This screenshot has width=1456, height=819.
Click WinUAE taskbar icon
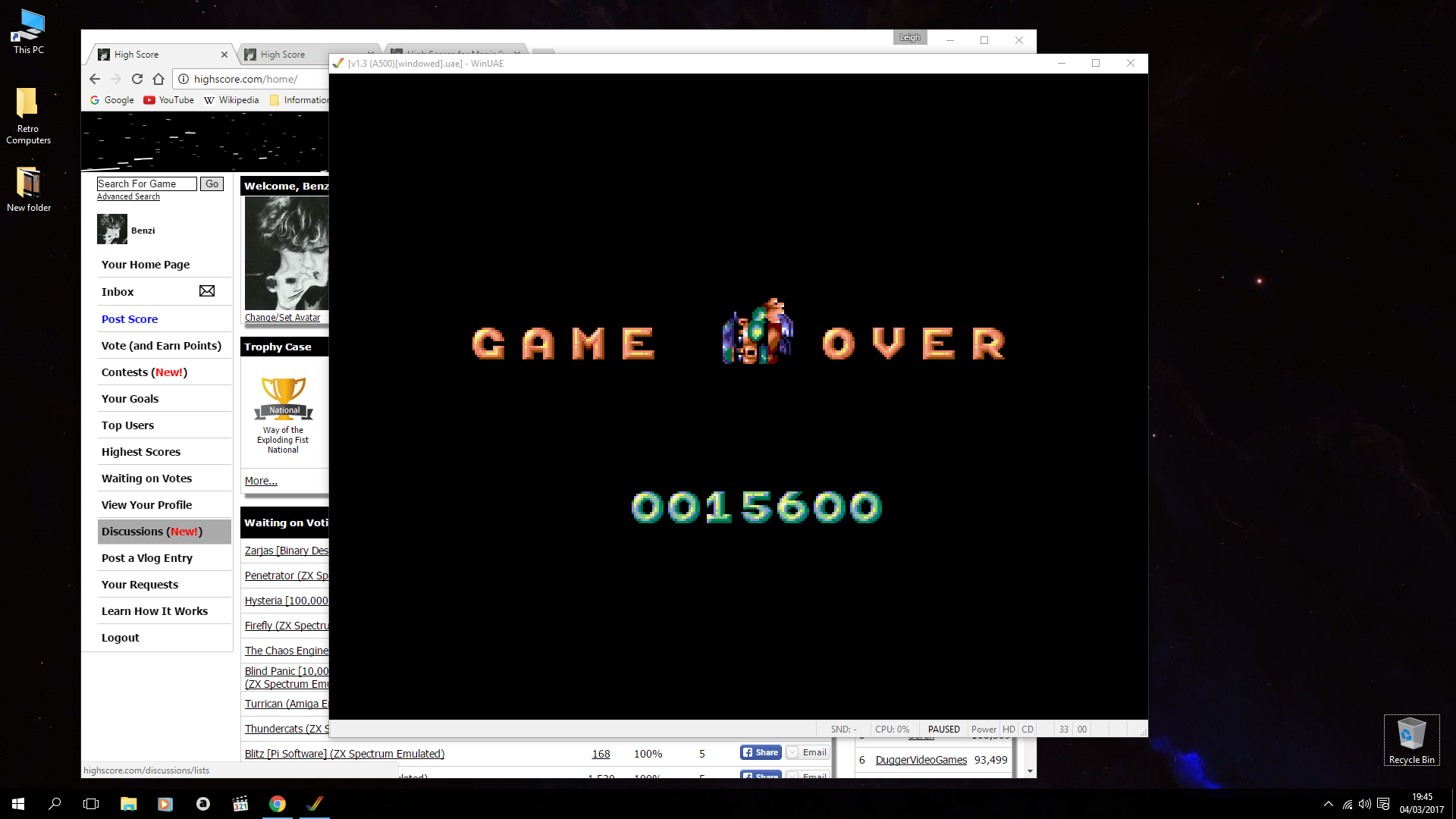pos(315,804)
